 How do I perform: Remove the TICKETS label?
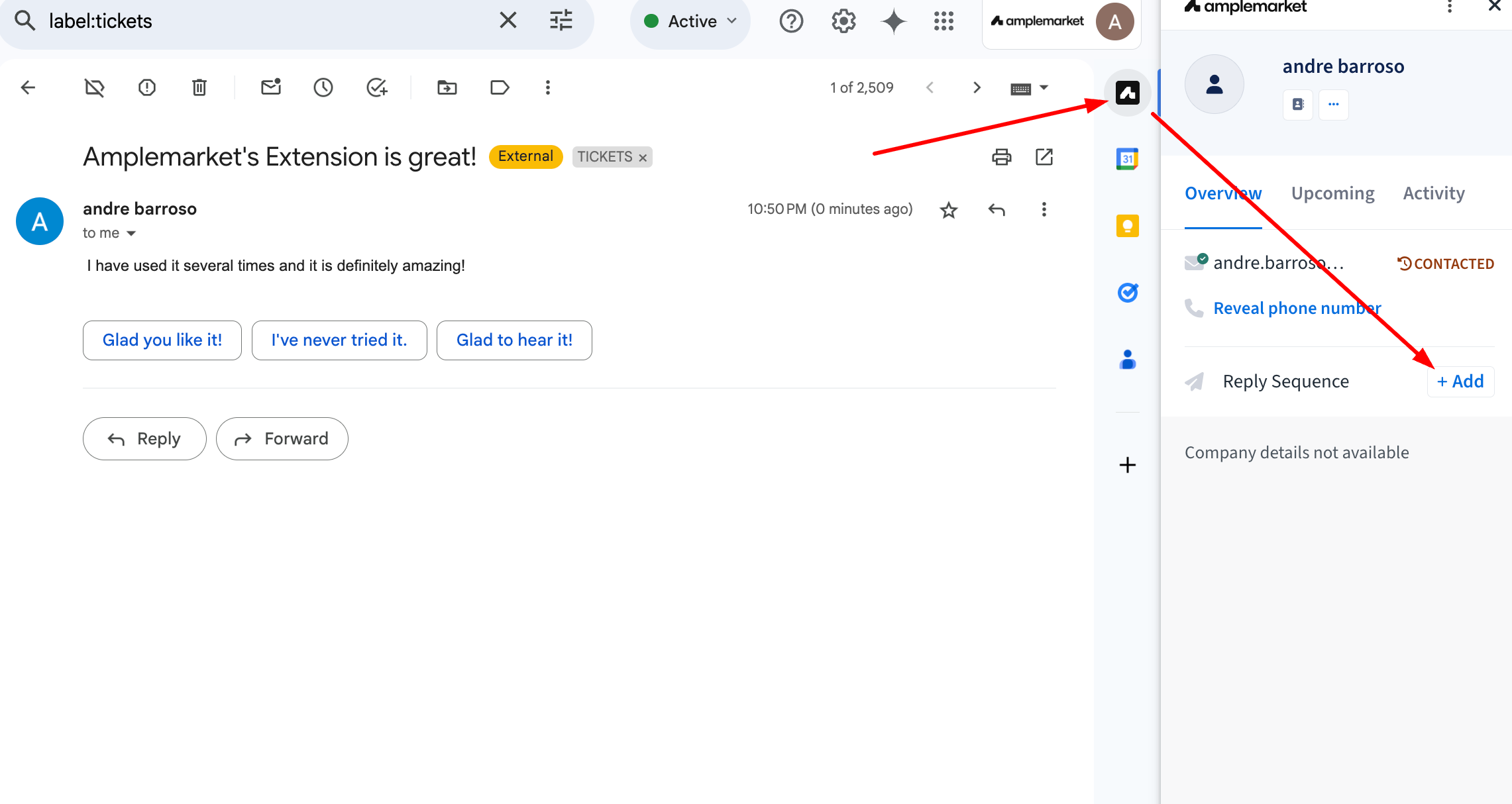click(x=643, y=158)
